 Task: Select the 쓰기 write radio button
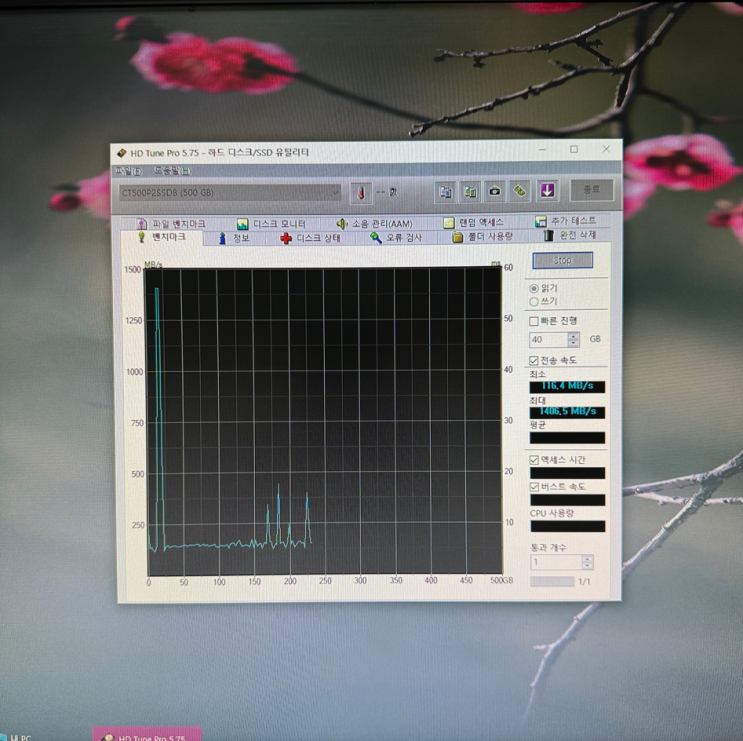tap(534, 302)
